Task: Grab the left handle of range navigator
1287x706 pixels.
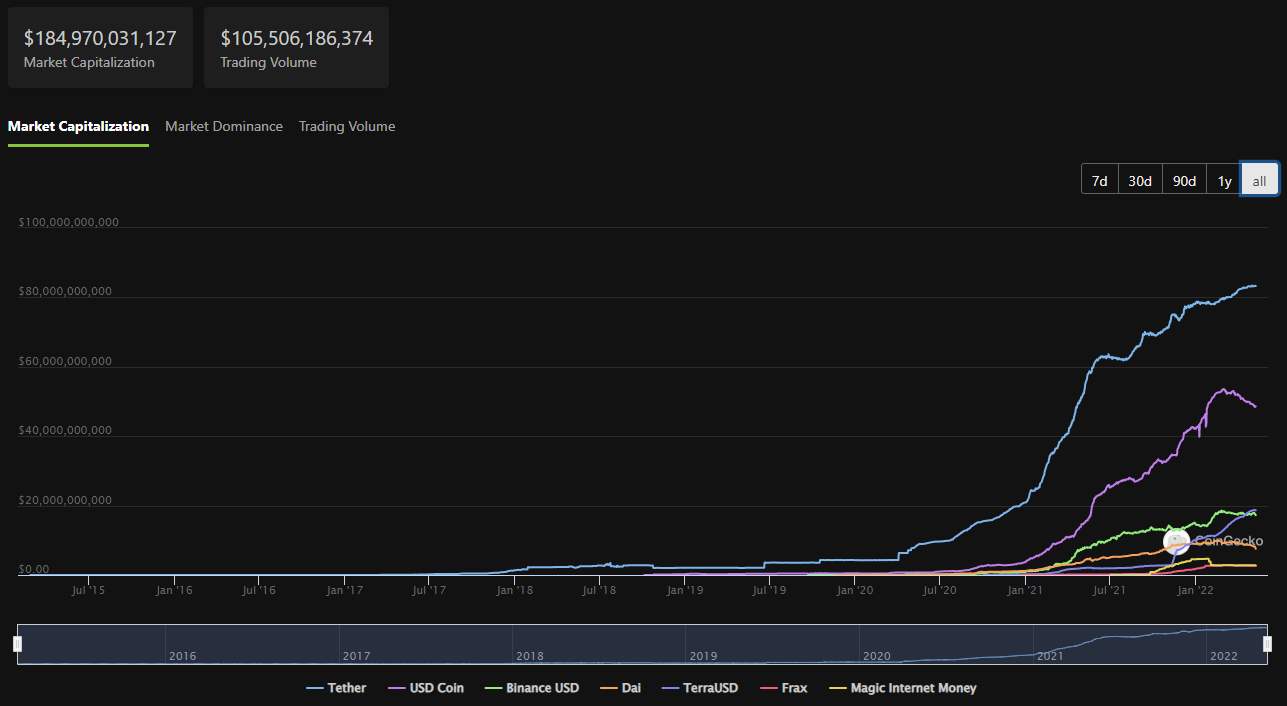Action: (17, 644)
